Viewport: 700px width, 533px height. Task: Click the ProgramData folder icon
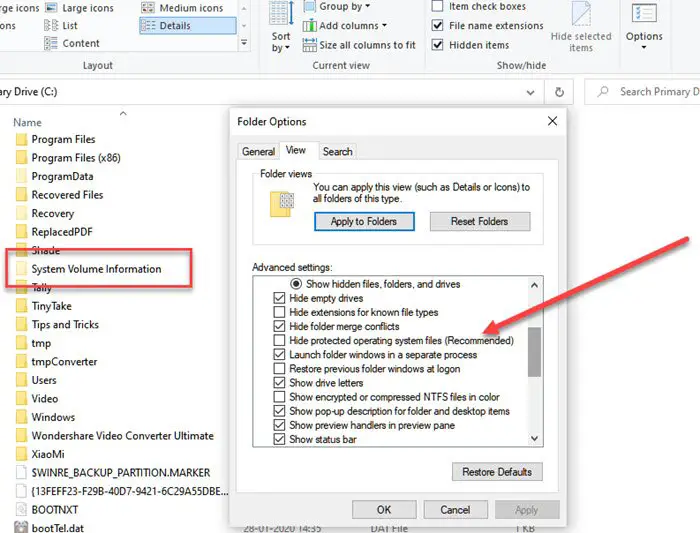point(21,177)
